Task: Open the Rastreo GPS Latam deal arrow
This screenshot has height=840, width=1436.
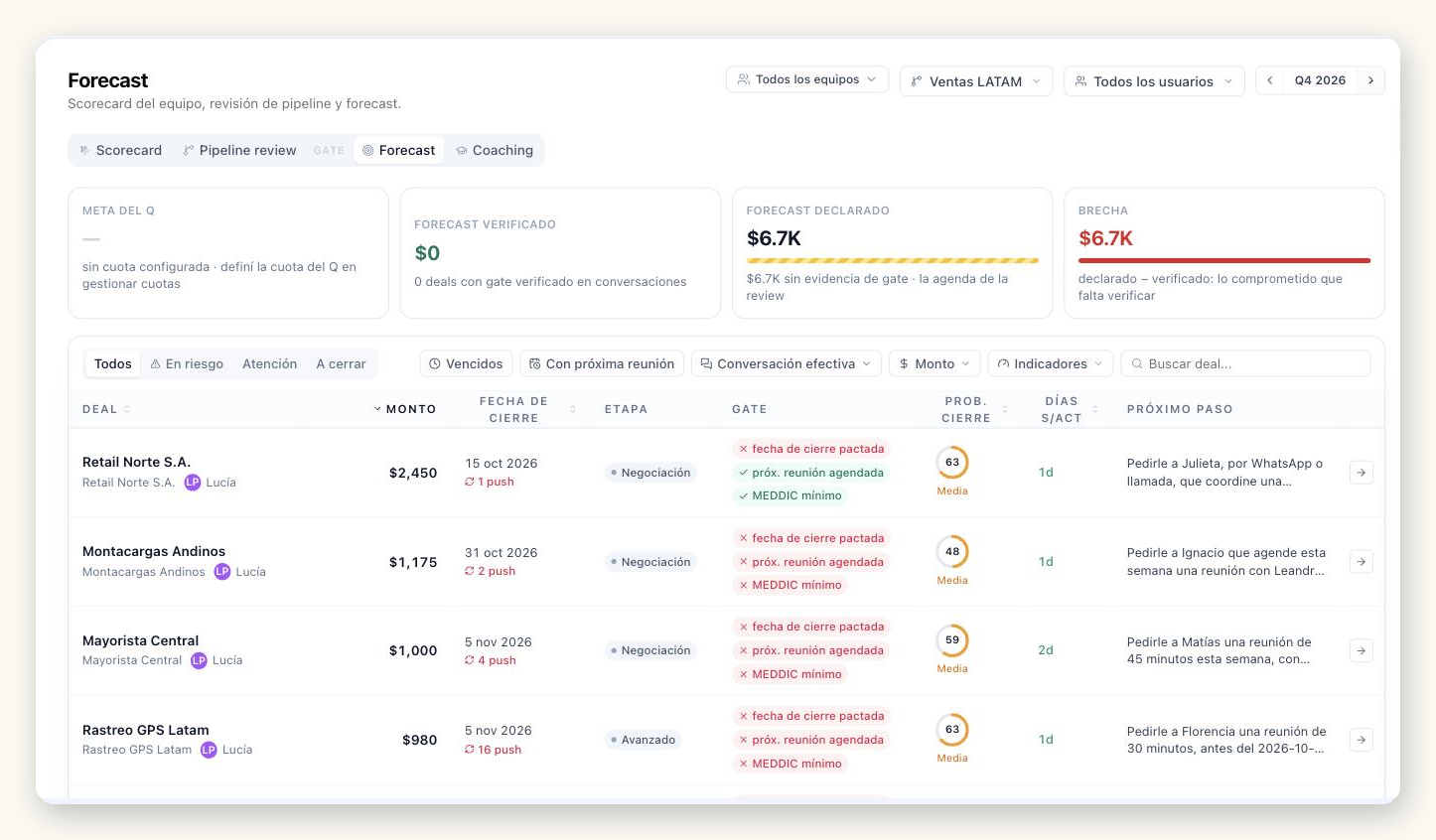Action: (x=1361, y=740)
